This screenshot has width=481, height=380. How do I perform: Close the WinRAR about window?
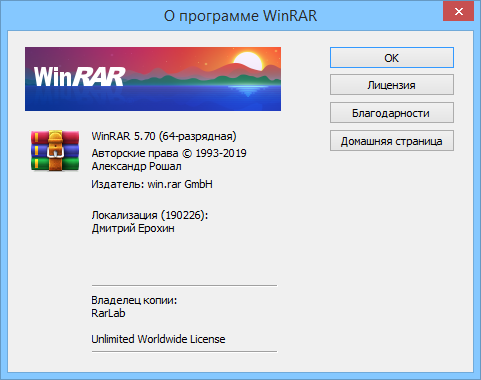[x=458, y=11]
